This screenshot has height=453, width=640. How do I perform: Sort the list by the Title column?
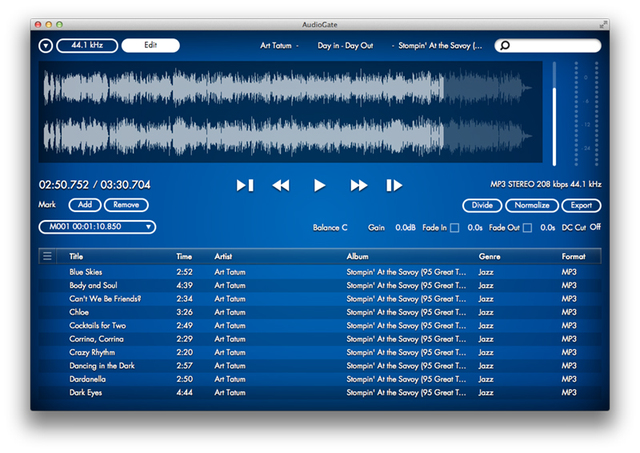[x=77, y=257]
